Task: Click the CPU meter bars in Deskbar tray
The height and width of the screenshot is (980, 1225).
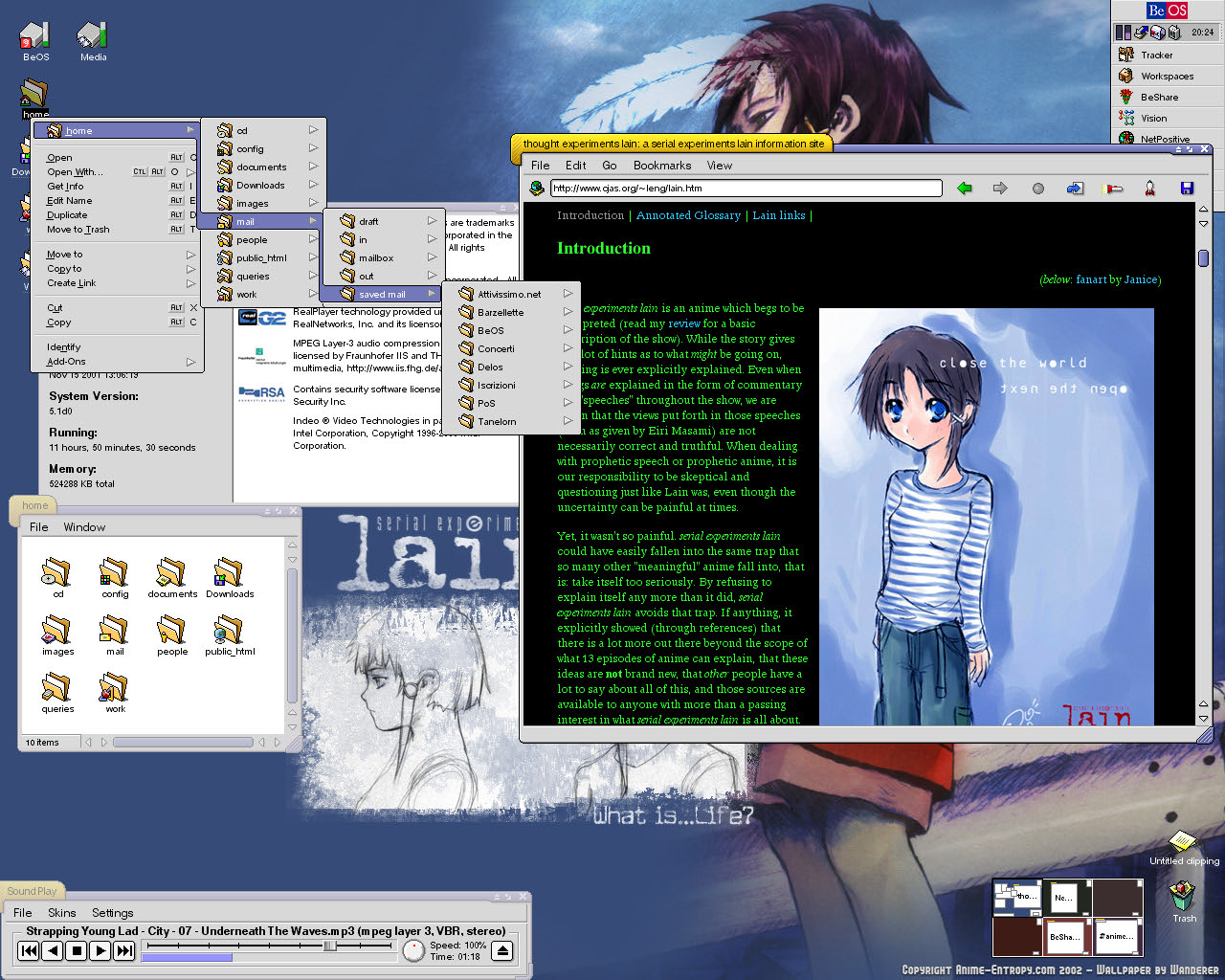Action: coord(1123,33)
